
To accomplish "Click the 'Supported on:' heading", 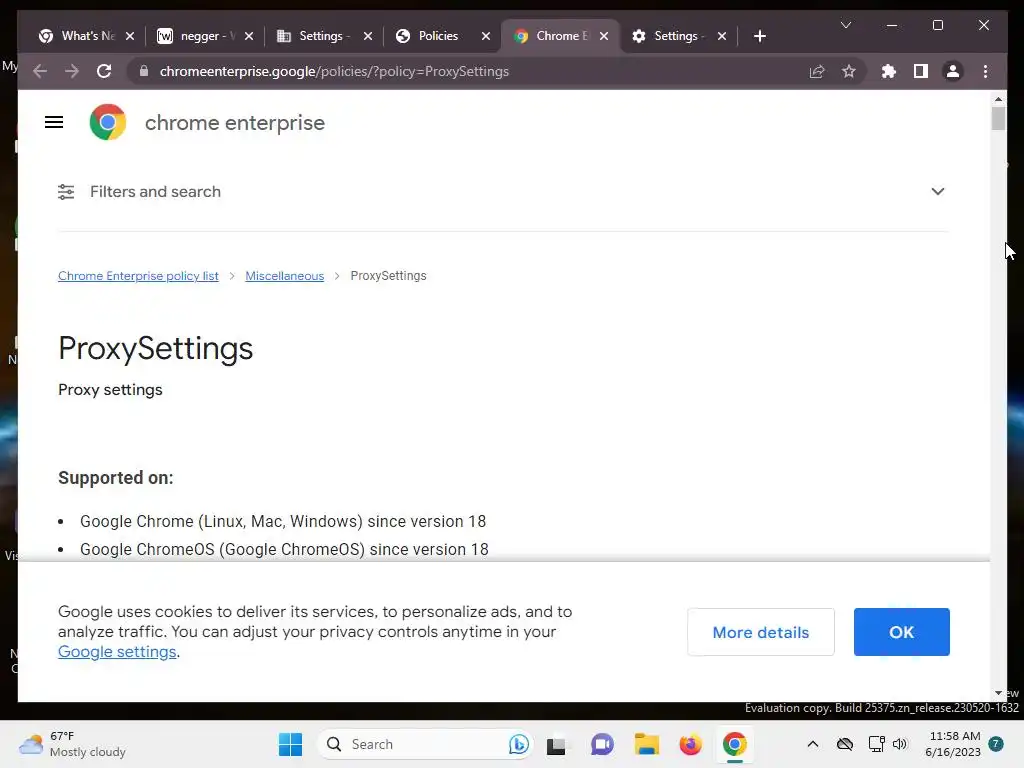I will (116, 477).
